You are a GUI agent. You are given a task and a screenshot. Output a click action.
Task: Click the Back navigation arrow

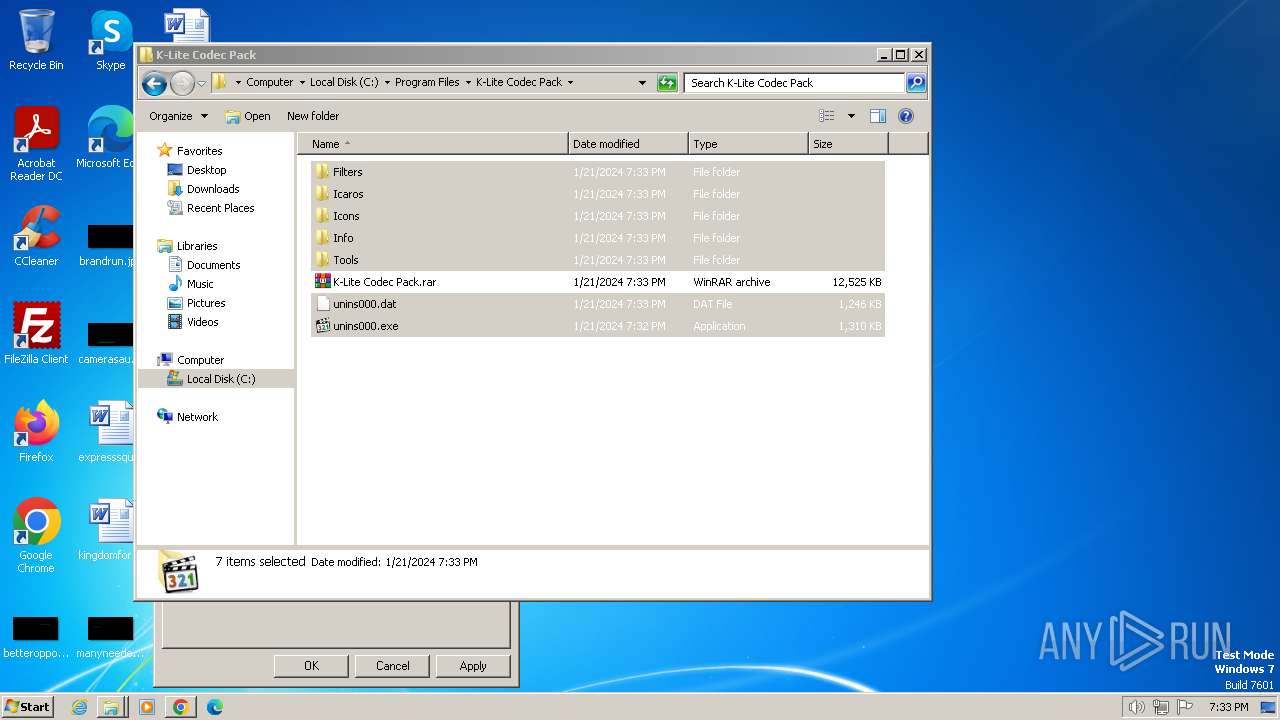[154, 83]
